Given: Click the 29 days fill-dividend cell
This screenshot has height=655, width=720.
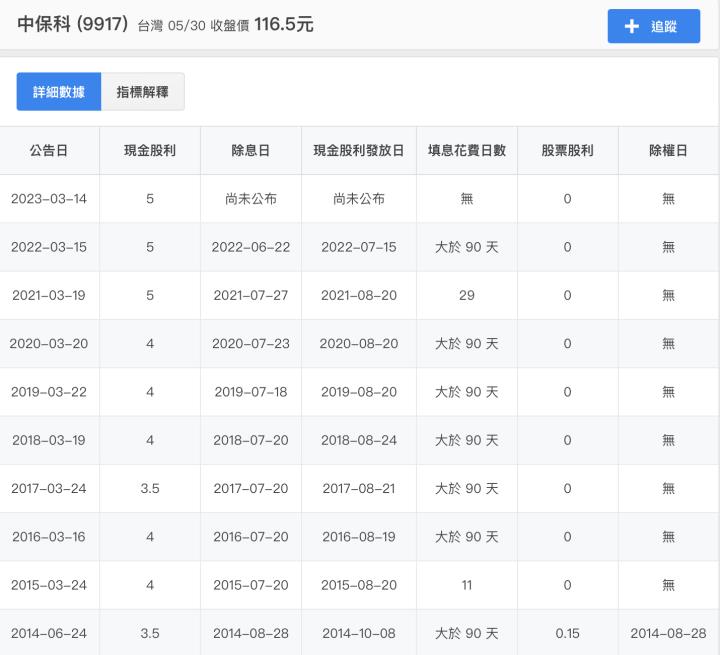Looking at the screenshot, I should click(466, 295).
